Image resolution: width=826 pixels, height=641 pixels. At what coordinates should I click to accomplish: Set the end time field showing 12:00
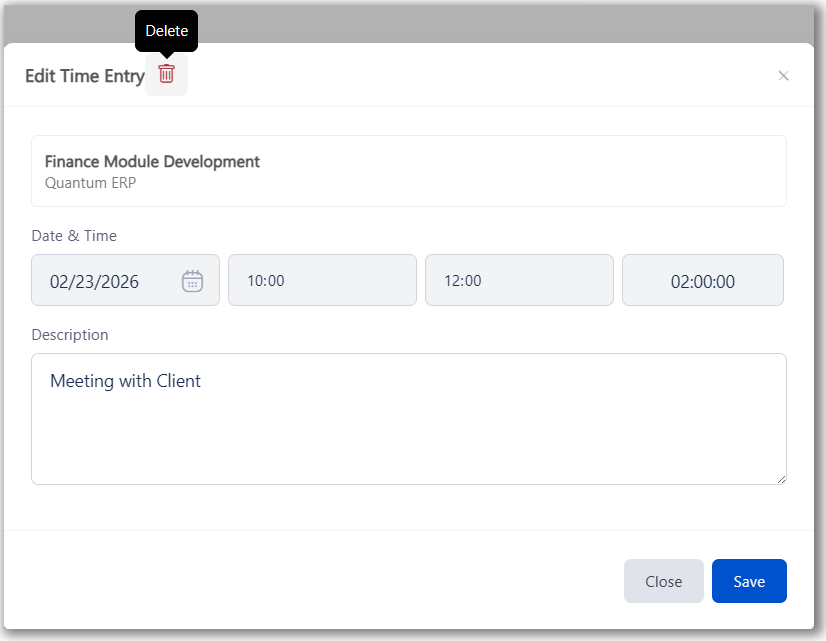click(x=519, y=280)
